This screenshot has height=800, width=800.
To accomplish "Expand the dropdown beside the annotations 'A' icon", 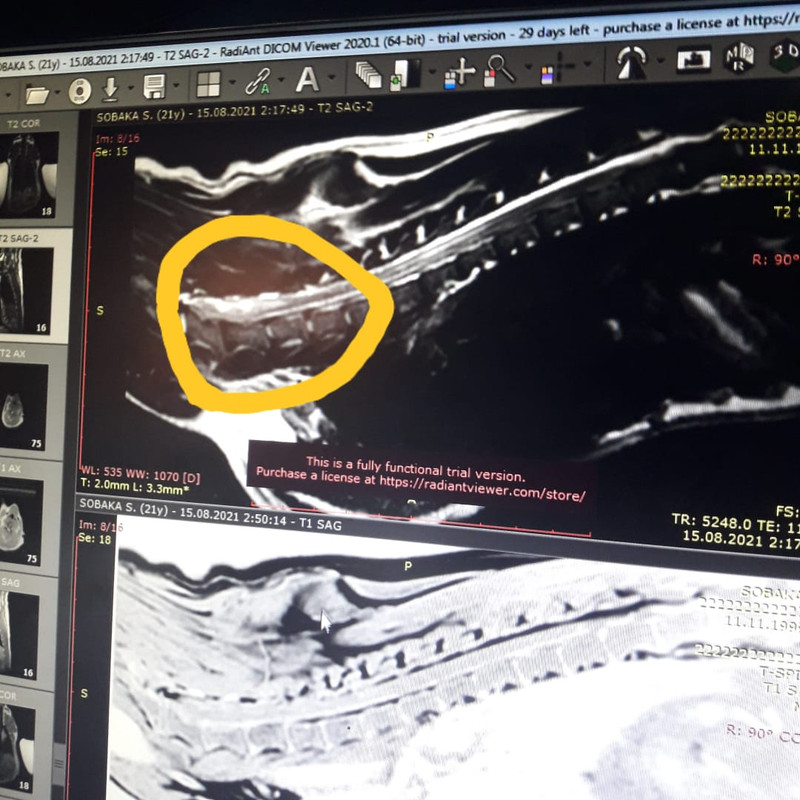I will pos(332,77).
